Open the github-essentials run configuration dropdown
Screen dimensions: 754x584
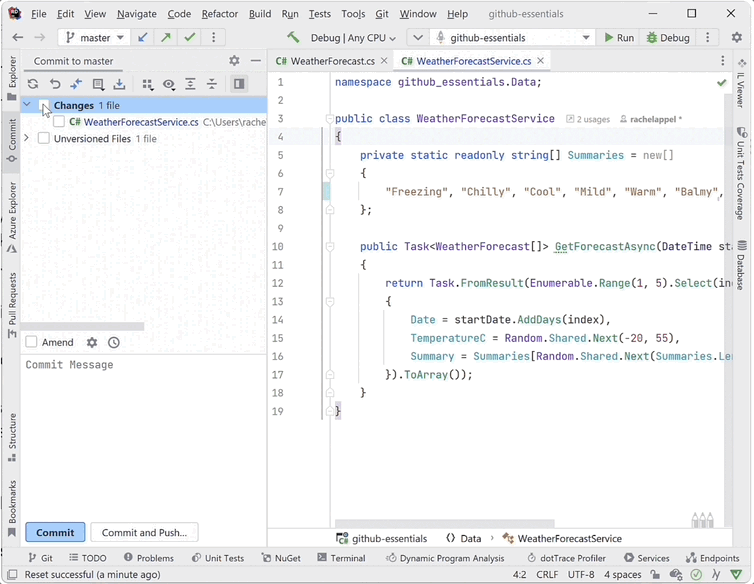pos(513,38)
